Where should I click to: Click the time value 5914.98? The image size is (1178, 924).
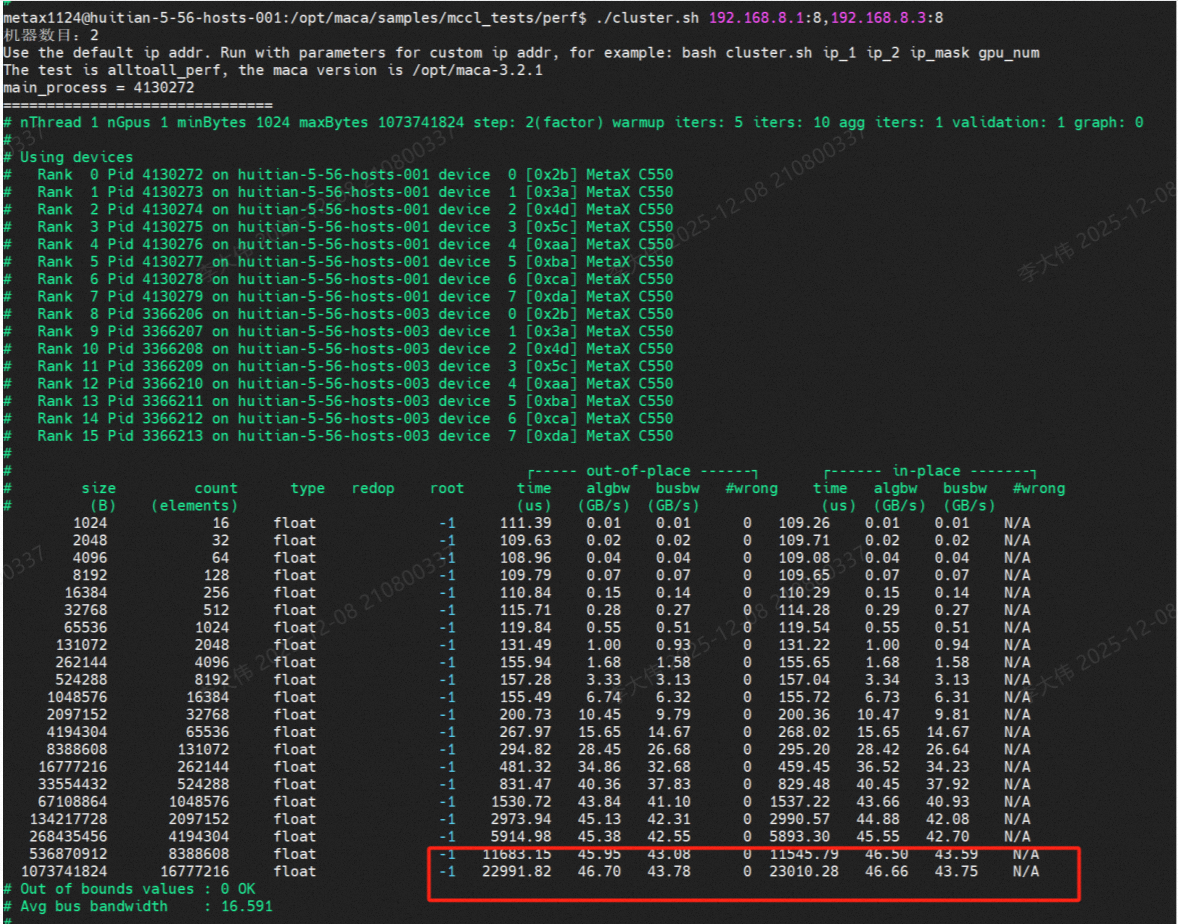point(521,837)
